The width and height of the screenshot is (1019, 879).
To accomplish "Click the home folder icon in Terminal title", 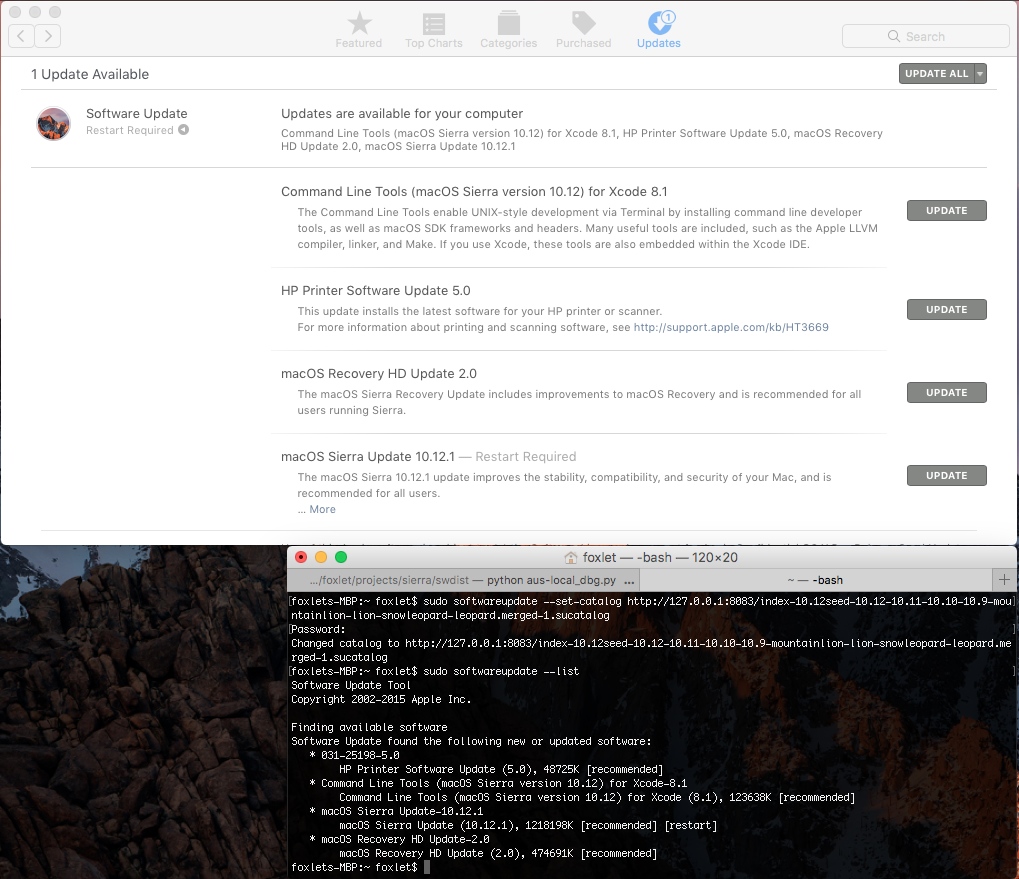I will pos(571,557).
